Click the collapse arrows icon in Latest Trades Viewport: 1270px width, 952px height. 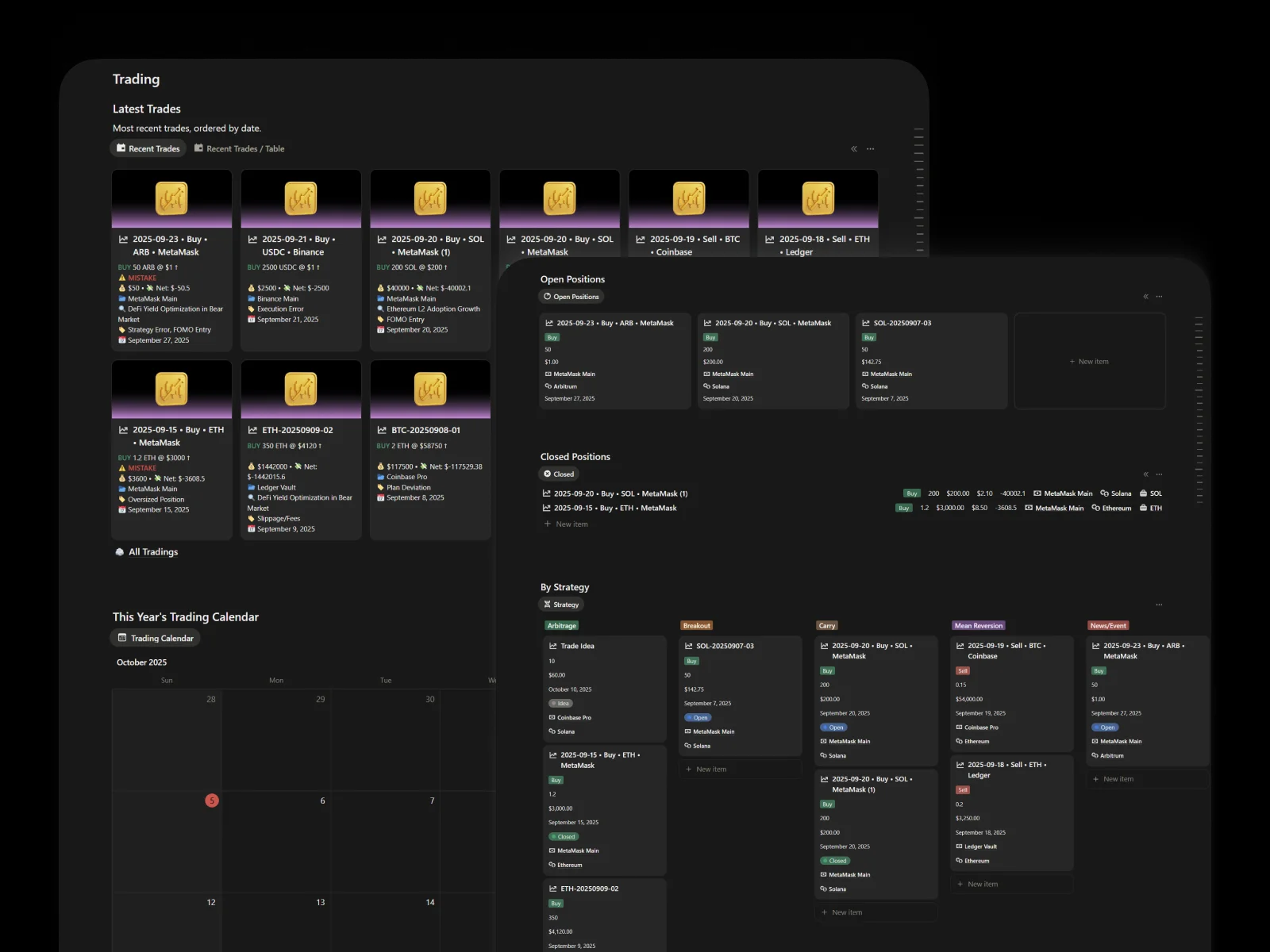click(854, 149)
